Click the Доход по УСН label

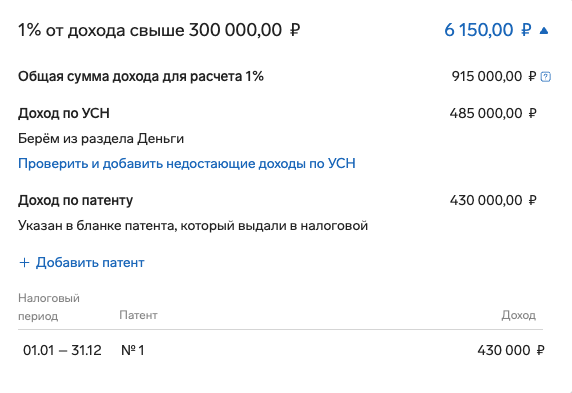click(64, 113)
